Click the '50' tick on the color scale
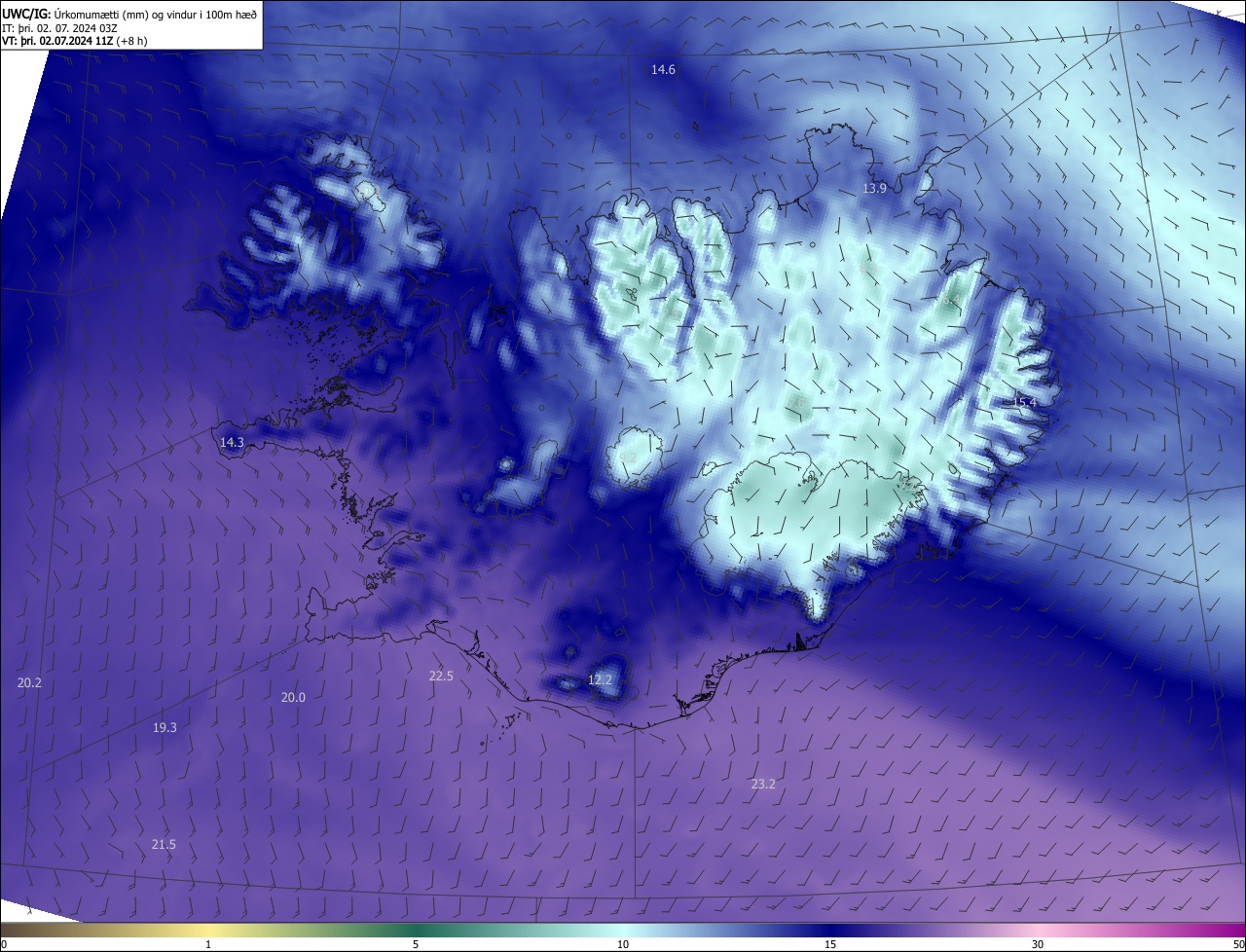This screenshot has width=1246, height=952. 1238,944
